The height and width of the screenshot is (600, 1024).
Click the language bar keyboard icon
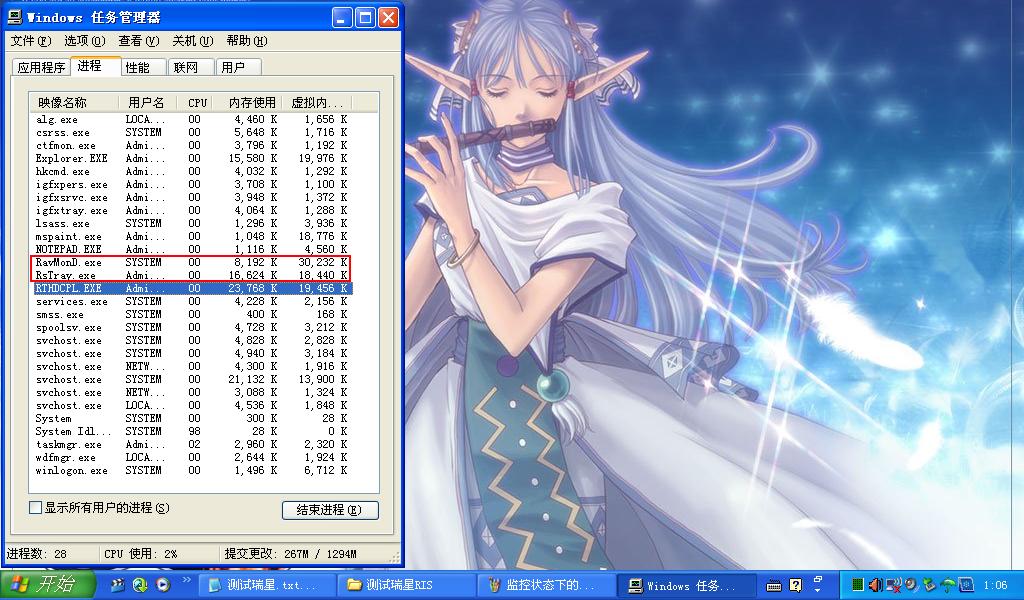774,586
